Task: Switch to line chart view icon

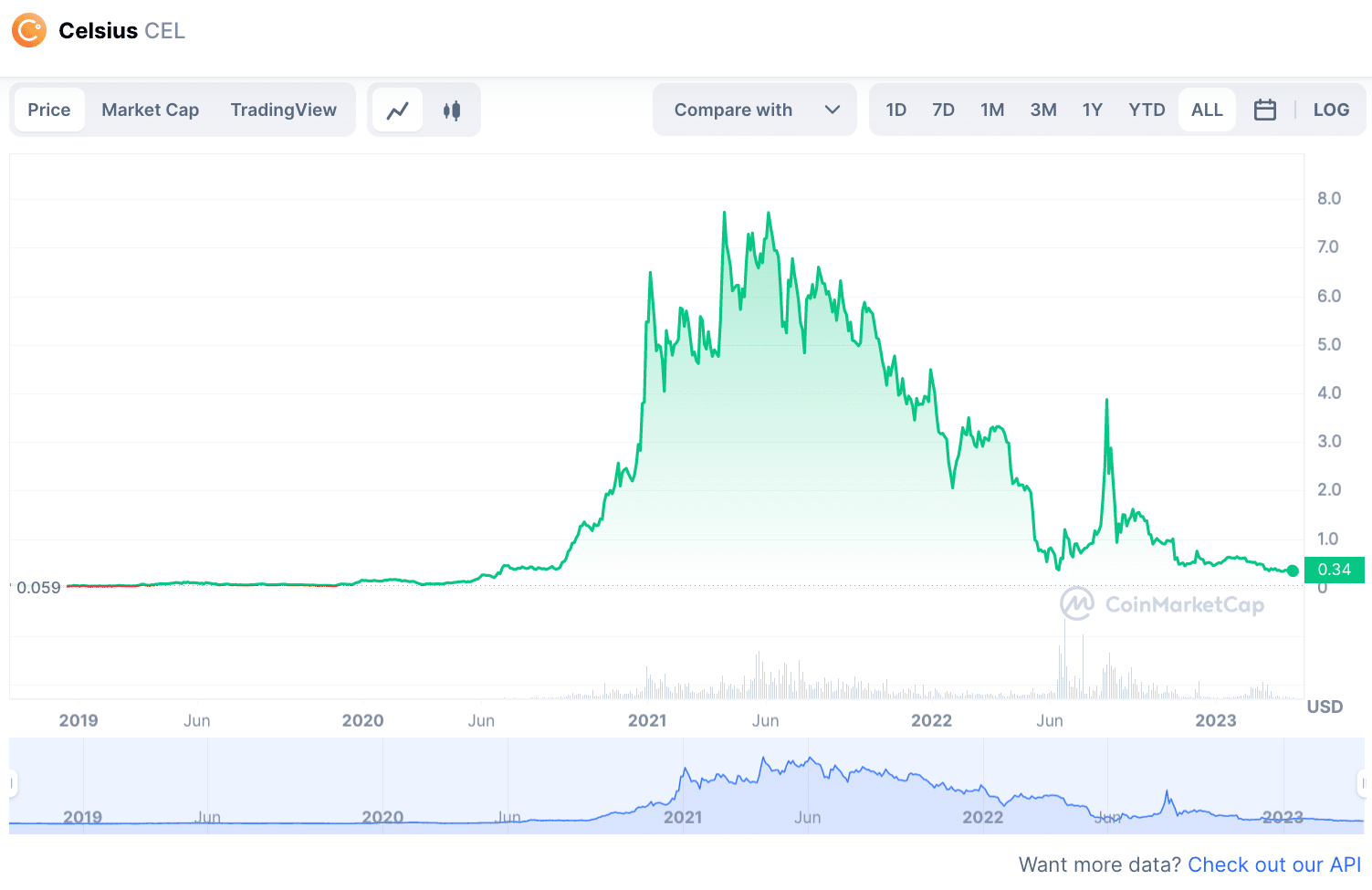Action: [397, 110]
